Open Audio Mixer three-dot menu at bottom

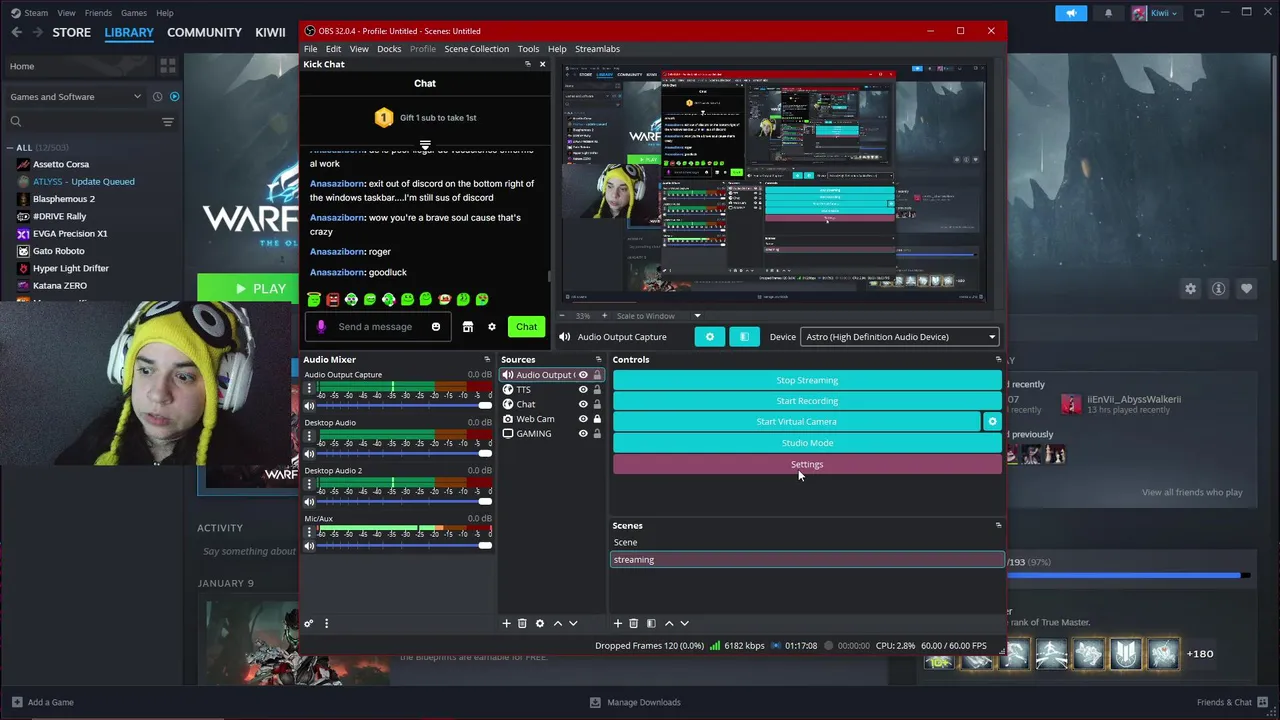point(326,623)
